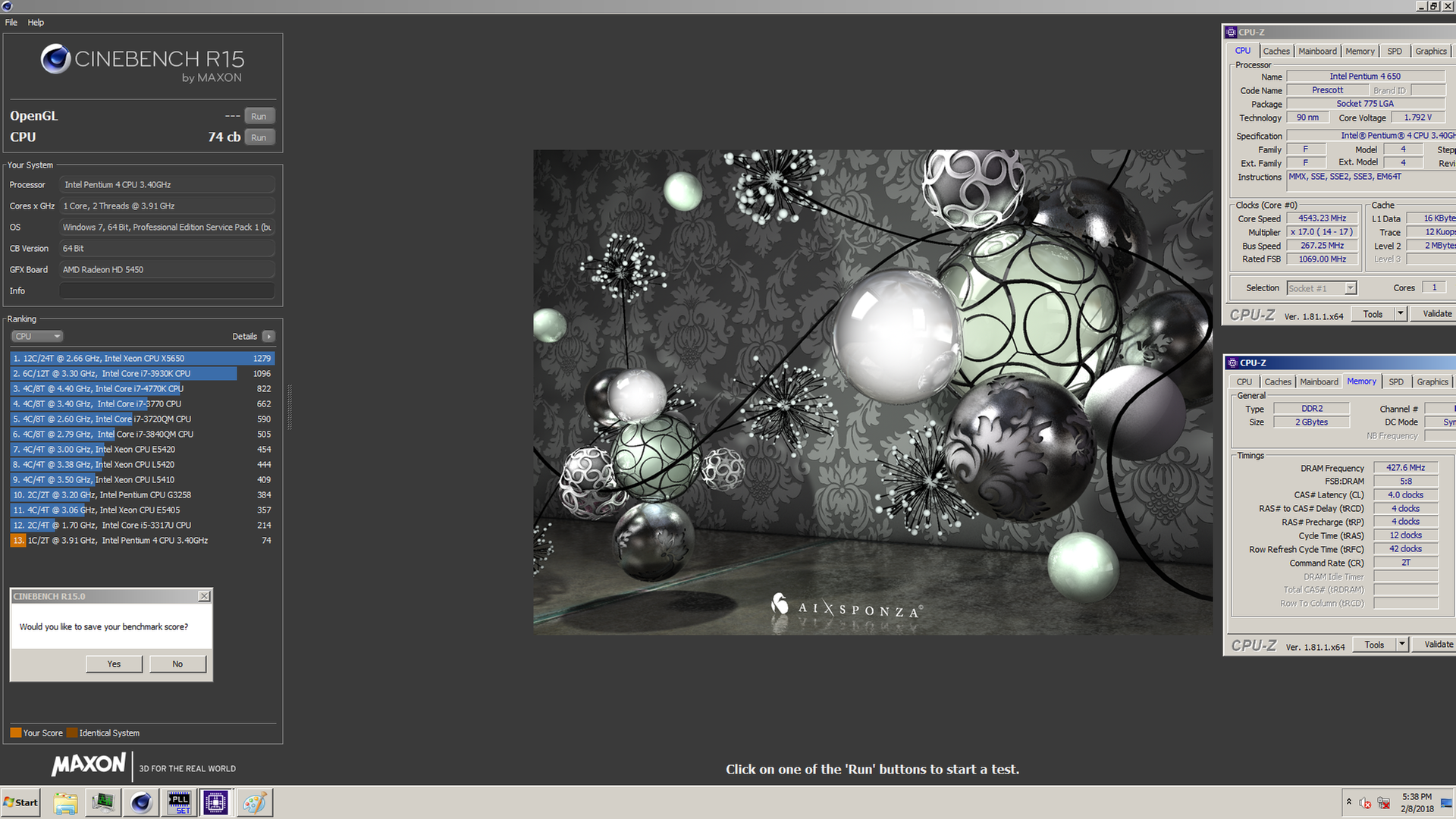Switch to Mainboard tab in upper CPU-Z
The width and height of the screenshot is (1456, 819).
pyautogui.click(x=1317, y=51)
